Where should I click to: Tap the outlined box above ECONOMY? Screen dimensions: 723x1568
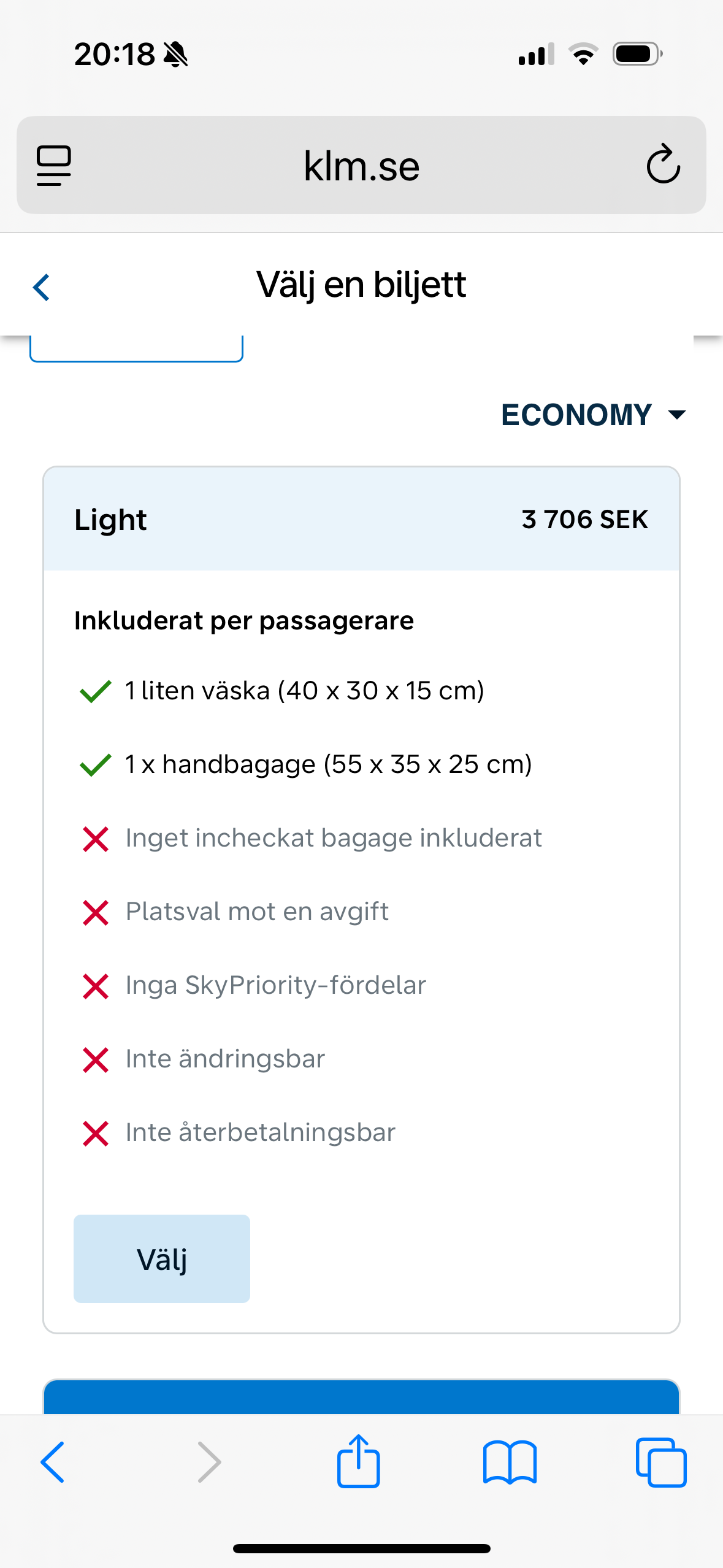click(x=136, y=350)
